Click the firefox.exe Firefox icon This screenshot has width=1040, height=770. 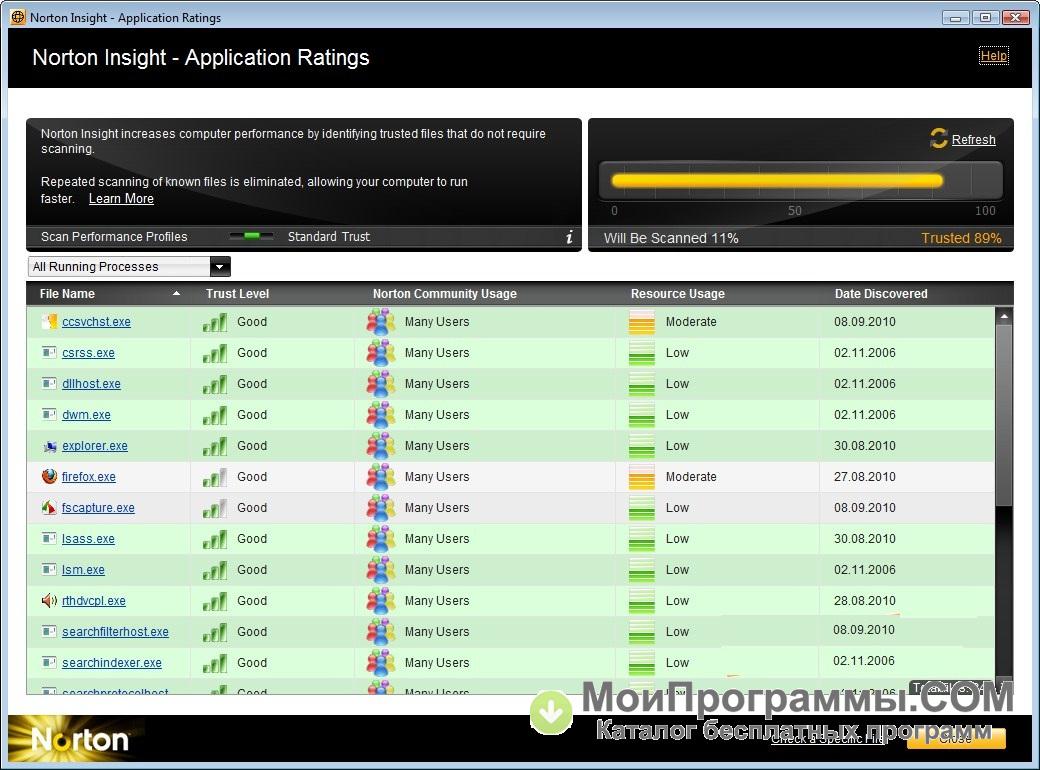[x=49, y=476]
